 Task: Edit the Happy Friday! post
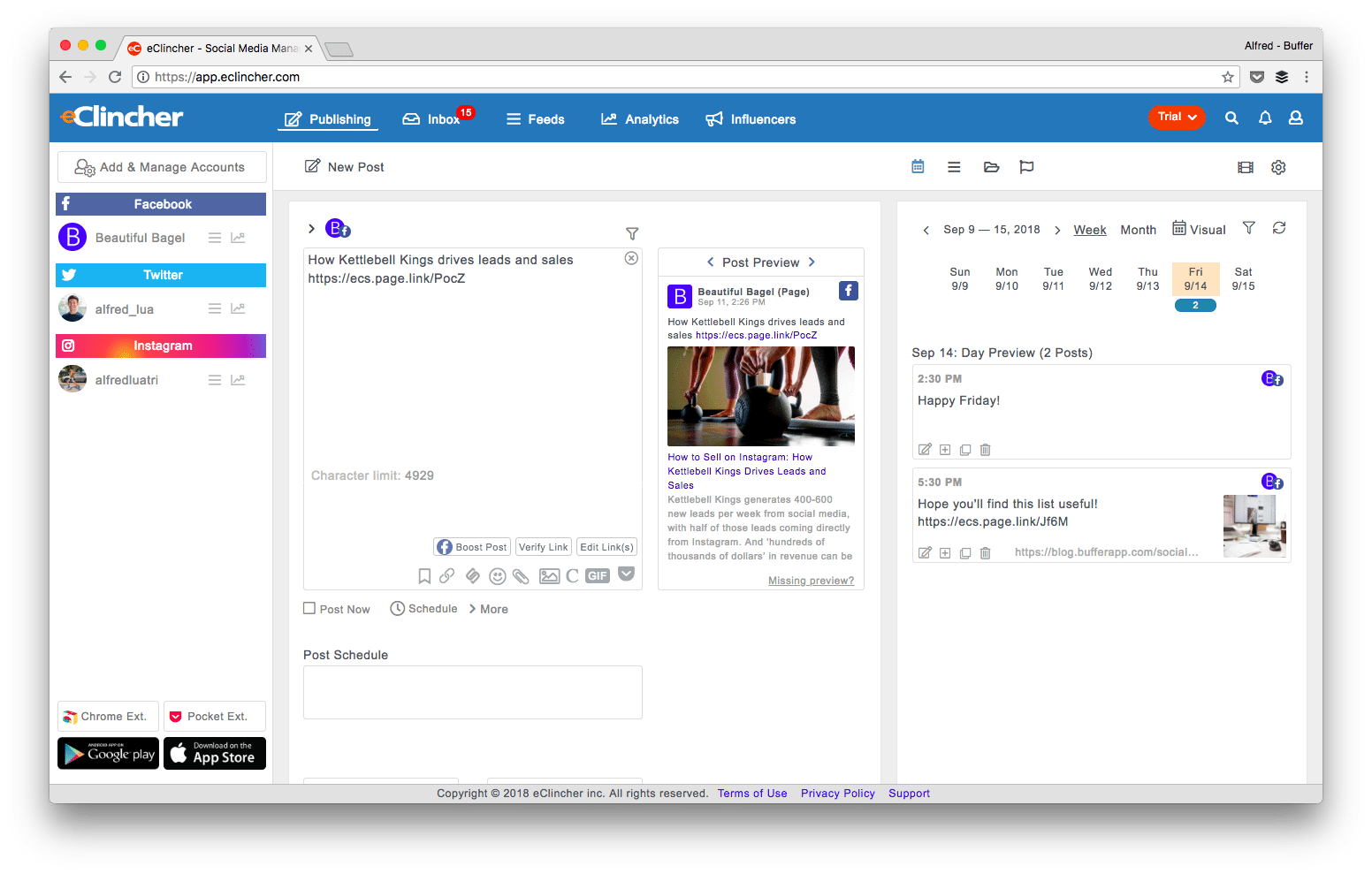coord(925,450)
